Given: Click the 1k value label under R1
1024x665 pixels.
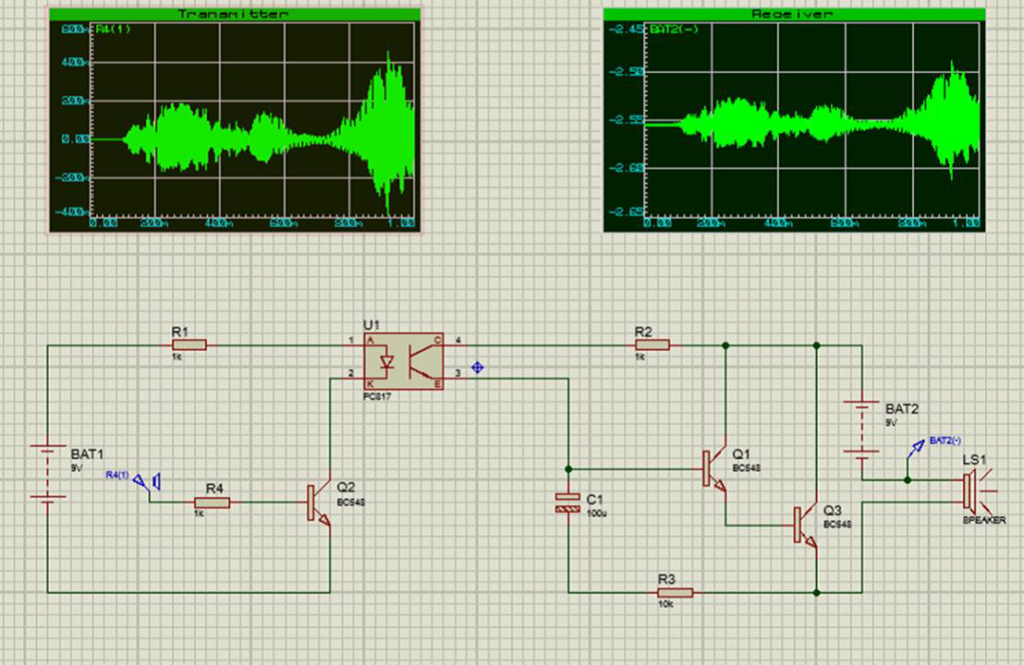Looking at the screenshot, I should (x=176, y=357).
